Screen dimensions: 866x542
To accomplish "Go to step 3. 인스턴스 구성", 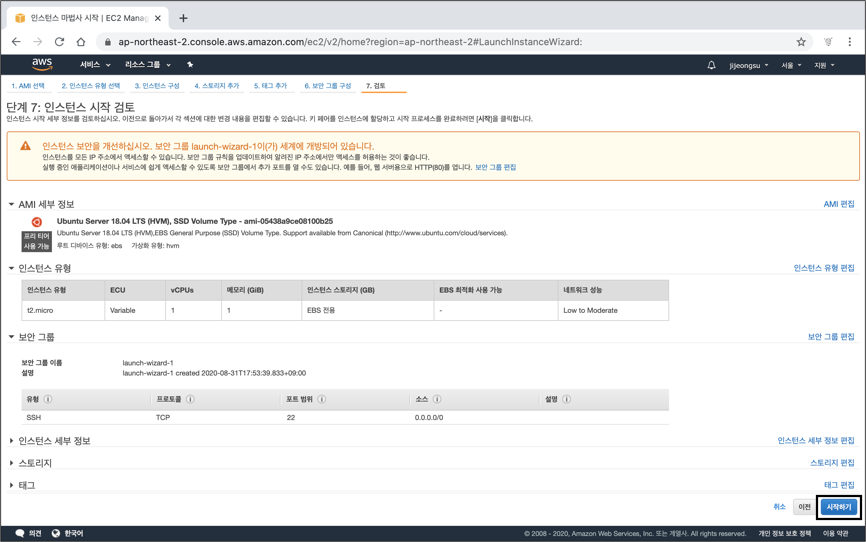I will (x=157, y=86).
